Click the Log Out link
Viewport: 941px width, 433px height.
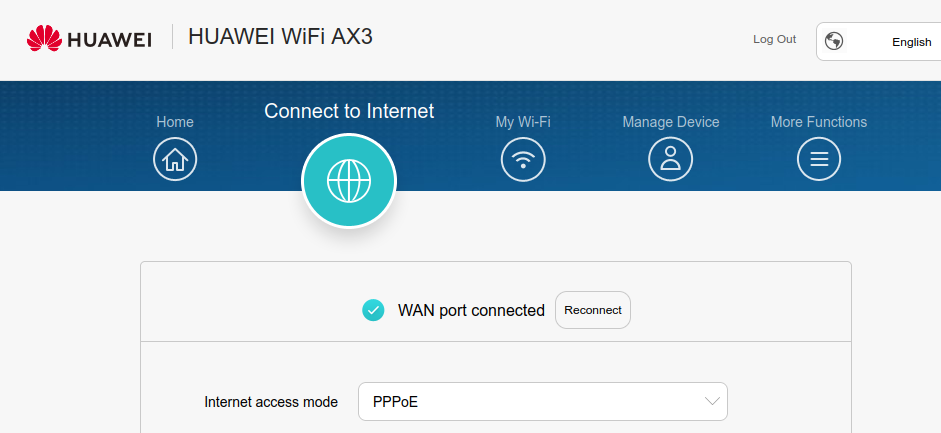click(775, 39)
